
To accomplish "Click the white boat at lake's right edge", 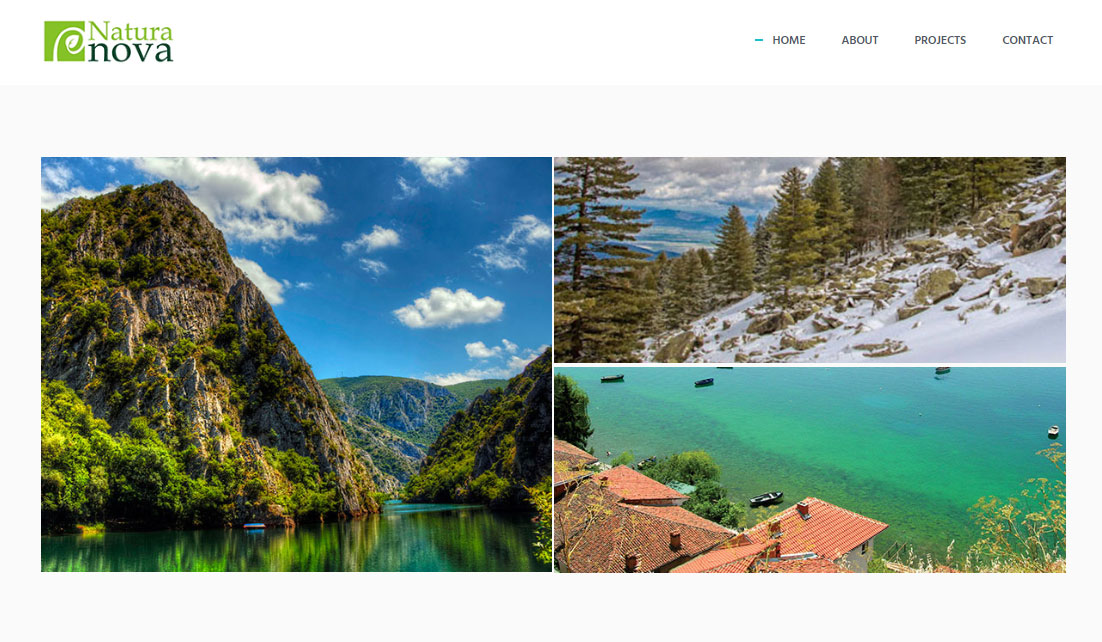I will [x=1053, y=431].
